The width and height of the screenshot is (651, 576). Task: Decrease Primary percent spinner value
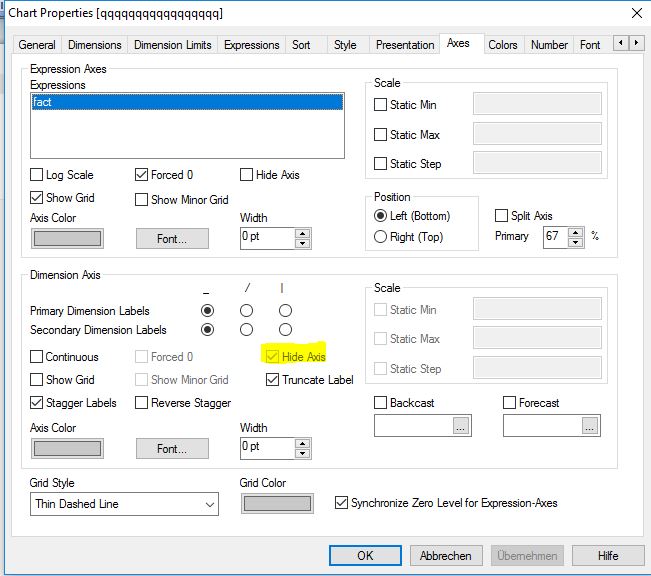(x=575, y=242)
